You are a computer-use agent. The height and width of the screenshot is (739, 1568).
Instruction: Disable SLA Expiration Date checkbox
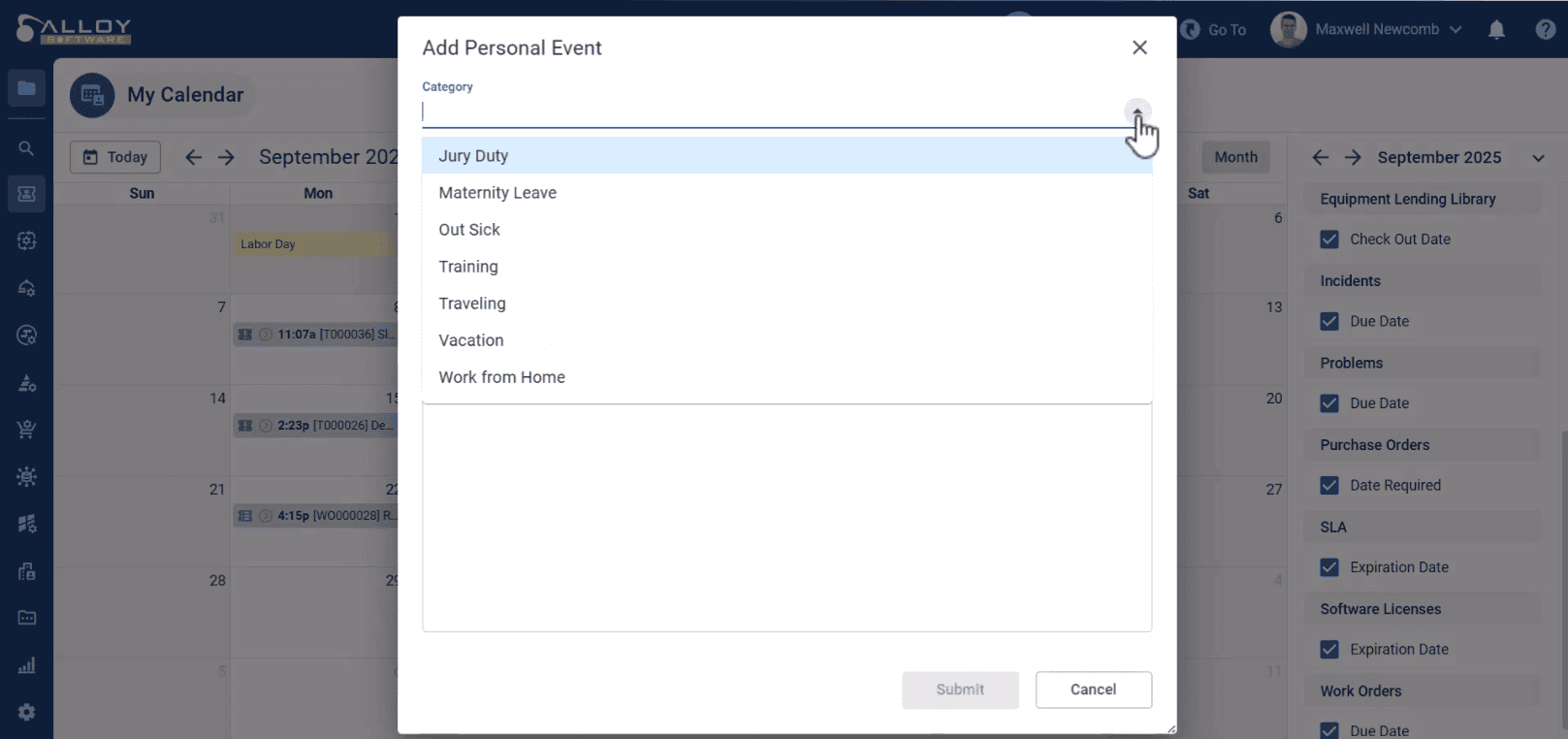[x=1329, y=567]
